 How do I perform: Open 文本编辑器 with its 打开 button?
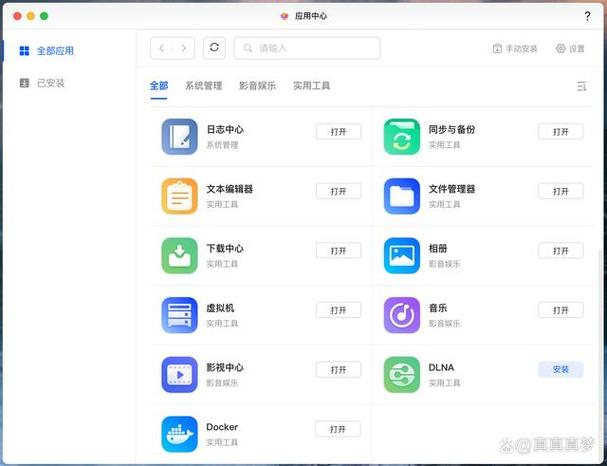click(338, 191)
